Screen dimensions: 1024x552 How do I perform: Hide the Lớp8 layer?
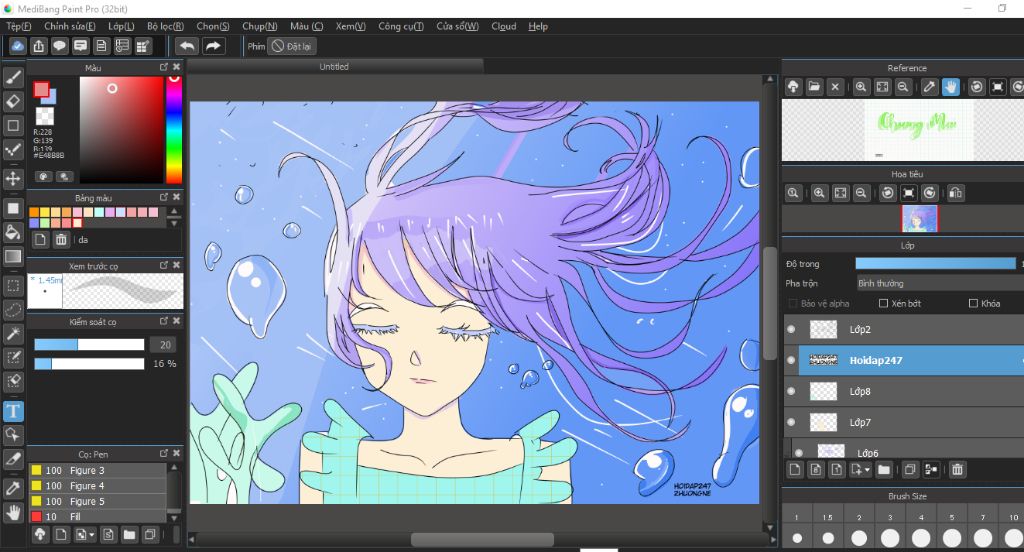pos(792,391)
